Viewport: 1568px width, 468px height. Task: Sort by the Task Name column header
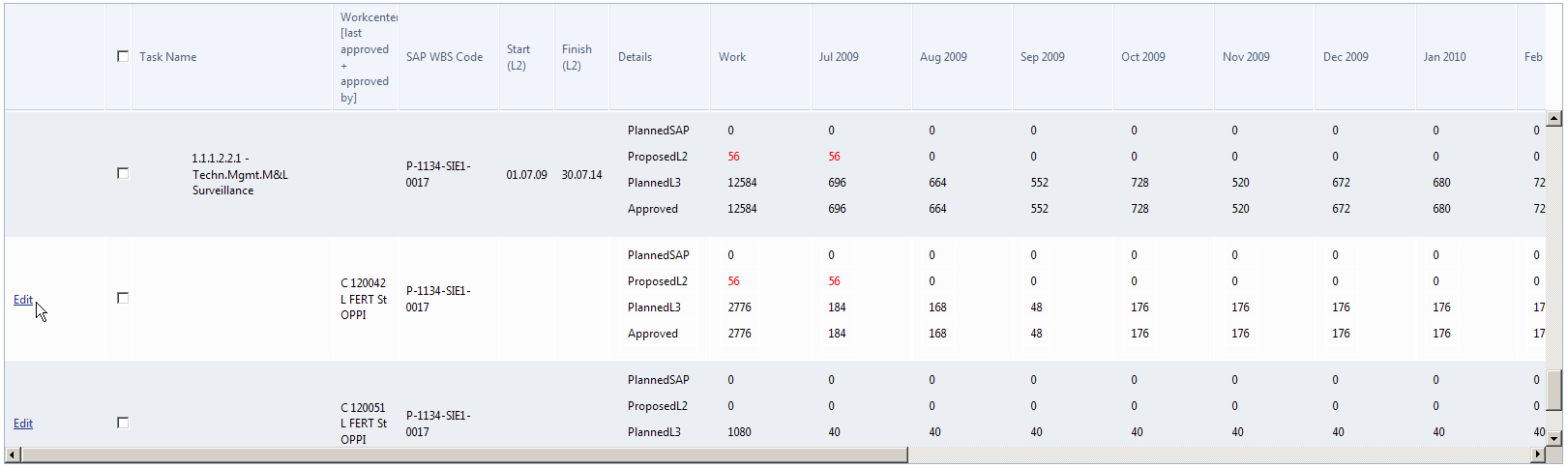(x=167, y=57)
